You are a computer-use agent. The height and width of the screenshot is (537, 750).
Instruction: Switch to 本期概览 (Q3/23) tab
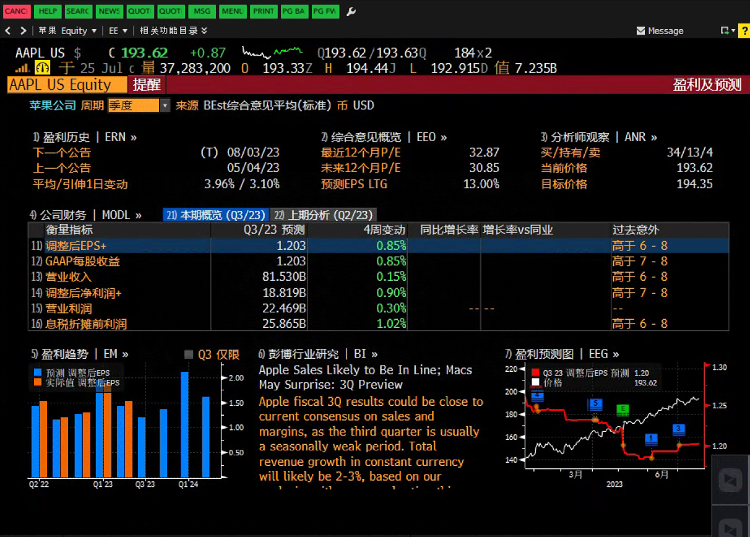click(215, 215)
